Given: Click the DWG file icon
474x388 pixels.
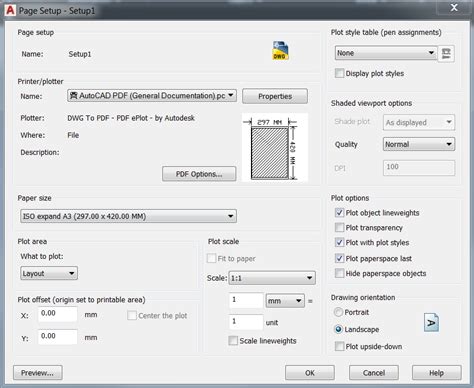Looking at the screenshot, I should (280, 51).
